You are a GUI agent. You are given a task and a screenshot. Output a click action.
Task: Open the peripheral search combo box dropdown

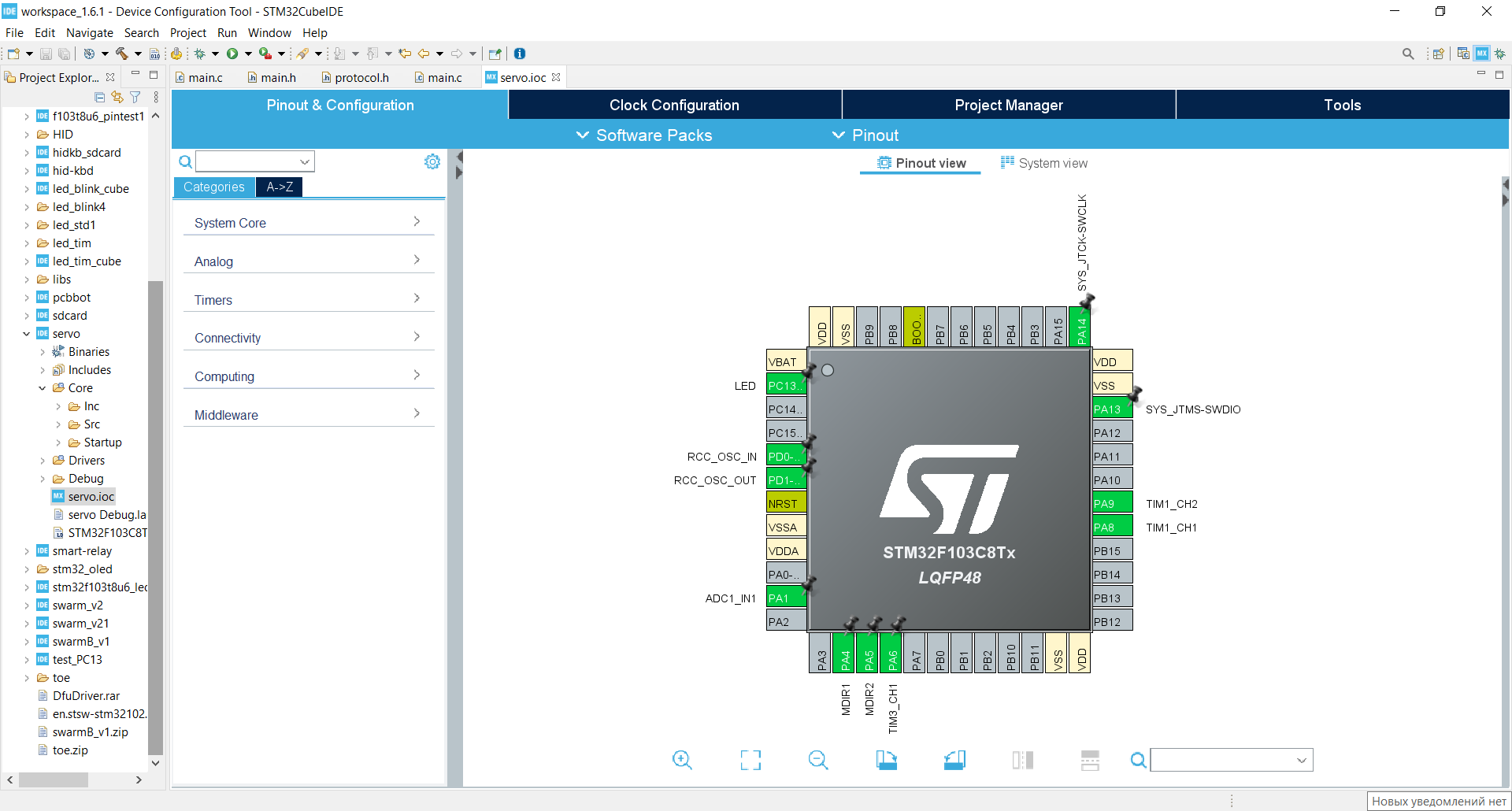click(305, 161)
